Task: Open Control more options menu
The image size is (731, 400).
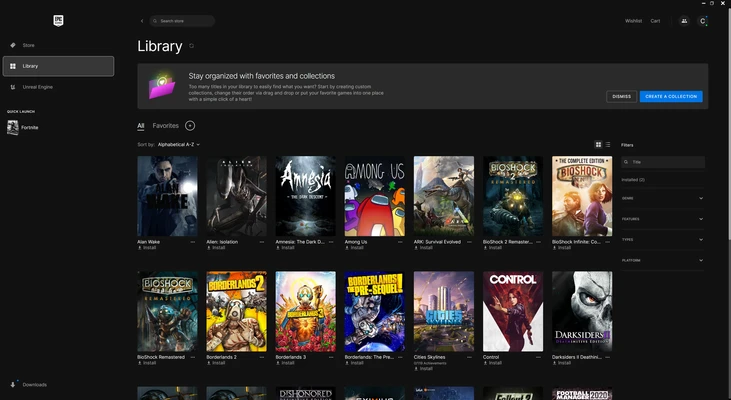Action: point(538,357)
